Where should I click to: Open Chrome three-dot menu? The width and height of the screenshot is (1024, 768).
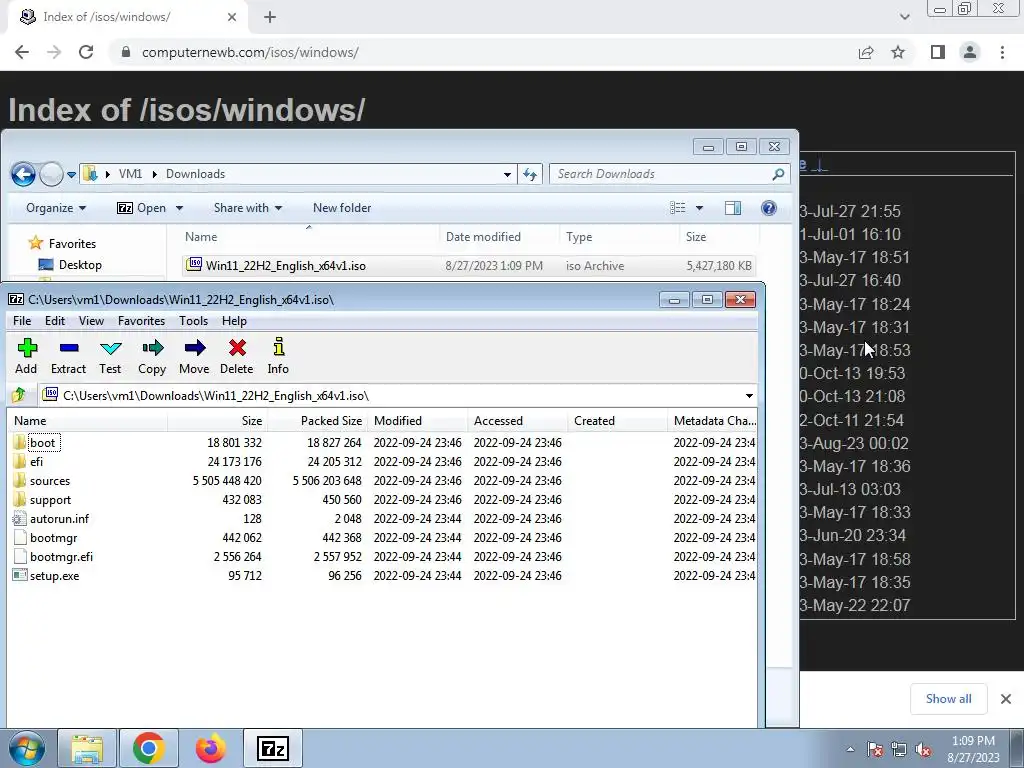[x=1002, y=52]
